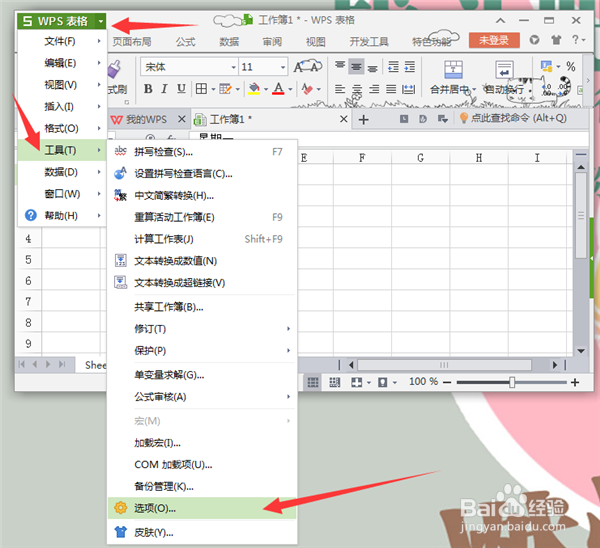Image resolution: width=600 pixels, height=548 pixels.
Task: Align text left
Action: click(x=339, y=89)
